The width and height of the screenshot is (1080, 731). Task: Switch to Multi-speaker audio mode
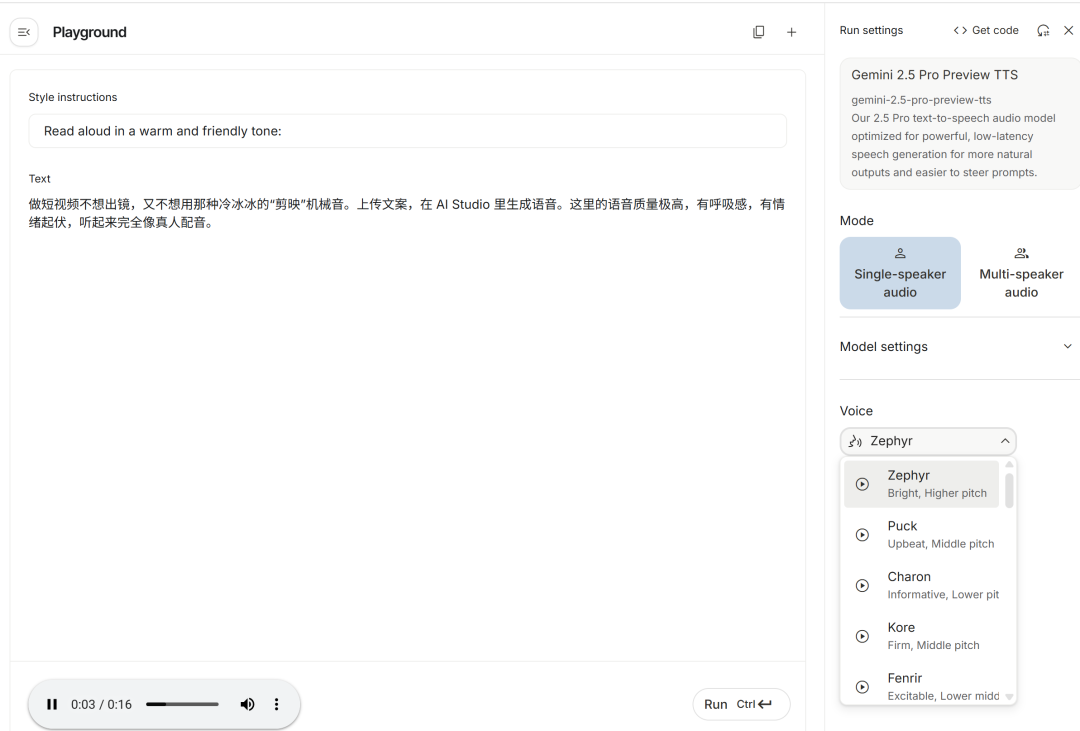(1021, 273)
